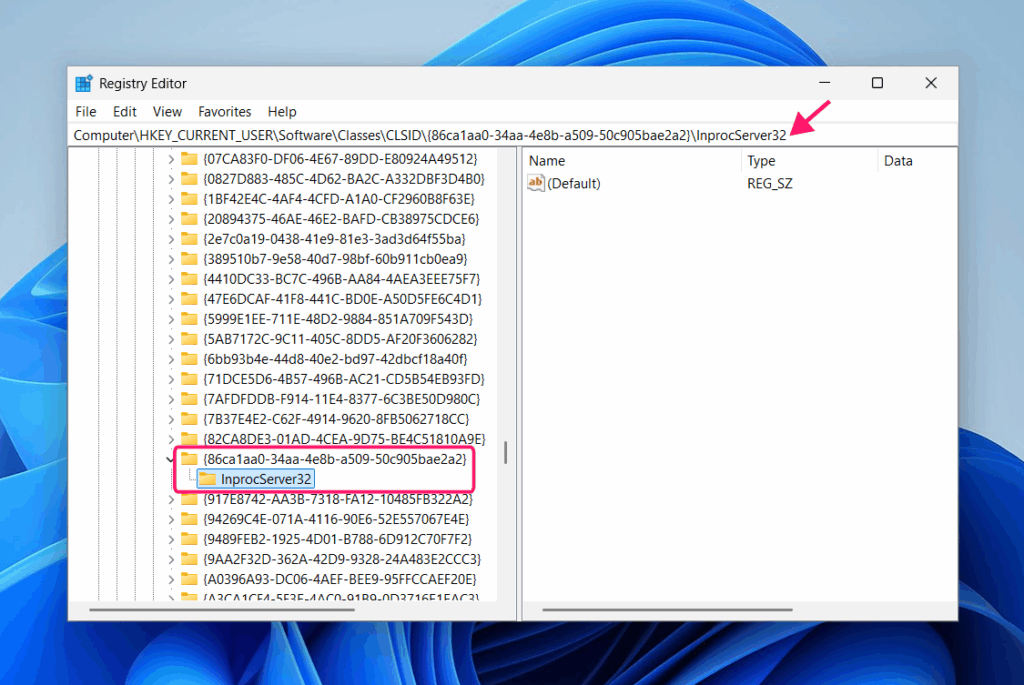Viewport: 1024px width, 685px height.
Task: Maximize the Registry Editor window
Action: [x=877, y=83]
